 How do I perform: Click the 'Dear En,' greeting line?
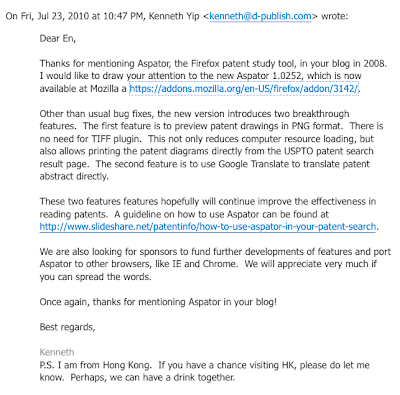[x=58, y=39]
